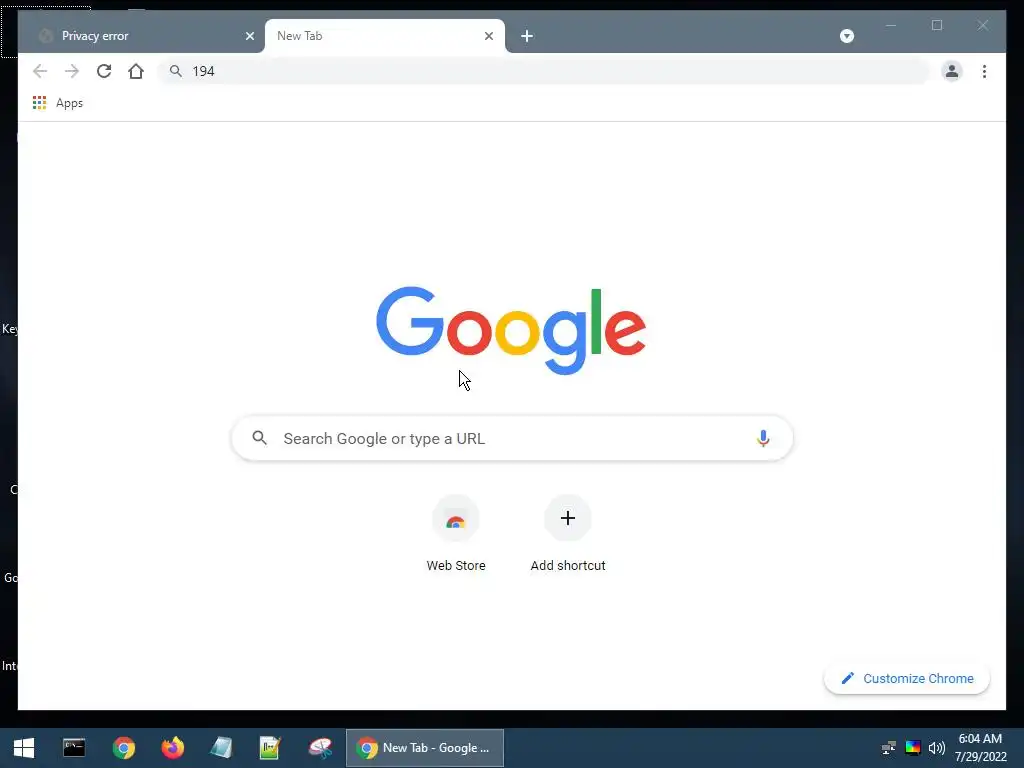Click Add shortcut tile
The image size is (1024, 768).
[x=568, y=534]
